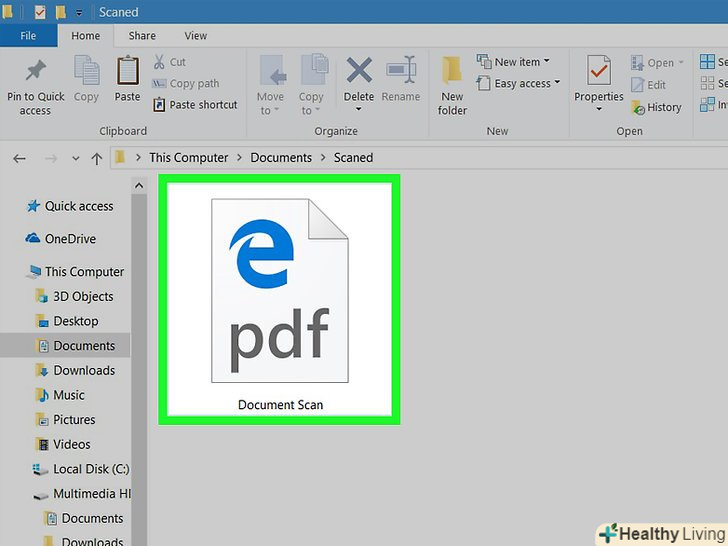Click the new folder icon in the title bar
This screenshot has height=546, width=728.
coord(60,12)
